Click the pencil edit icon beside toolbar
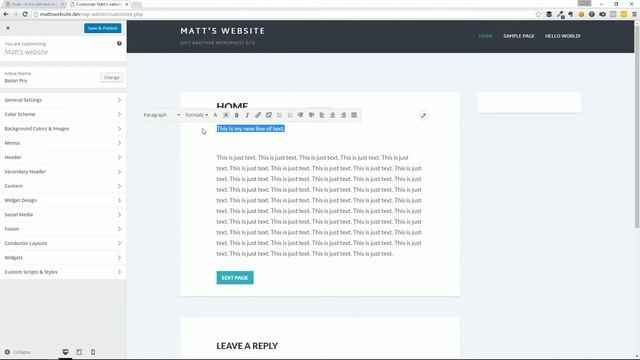This screenshot has width=640, height=360. (423, 116)
